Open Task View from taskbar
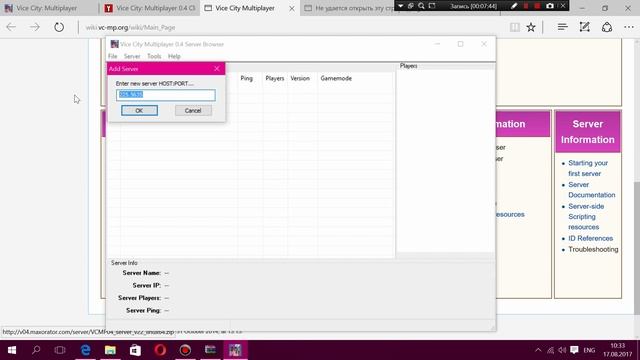Viewport: 640px width, 360px height. coord(60,350)
